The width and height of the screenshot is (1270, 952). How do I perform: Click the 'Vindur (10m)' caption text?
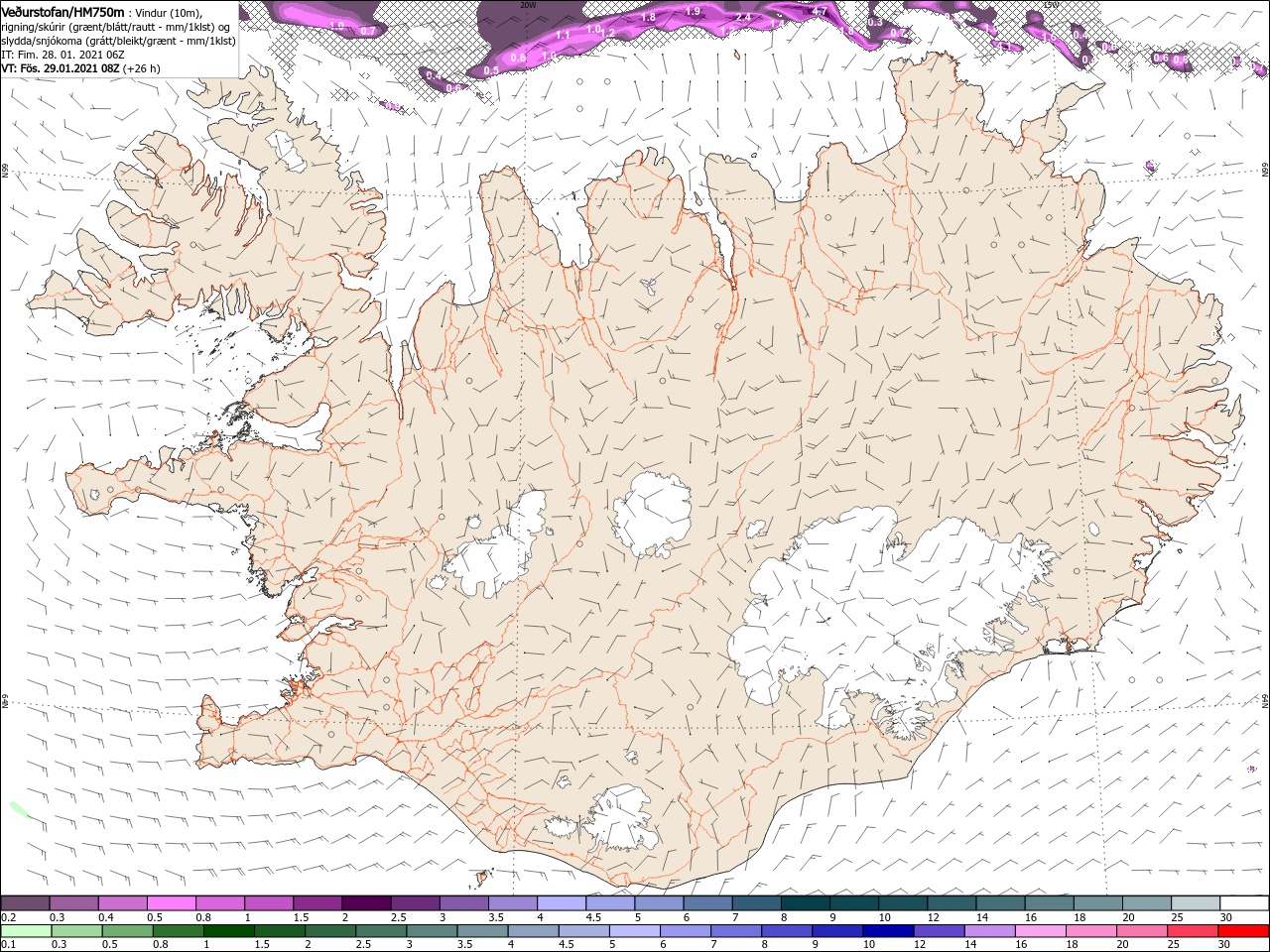pos(168,13)
